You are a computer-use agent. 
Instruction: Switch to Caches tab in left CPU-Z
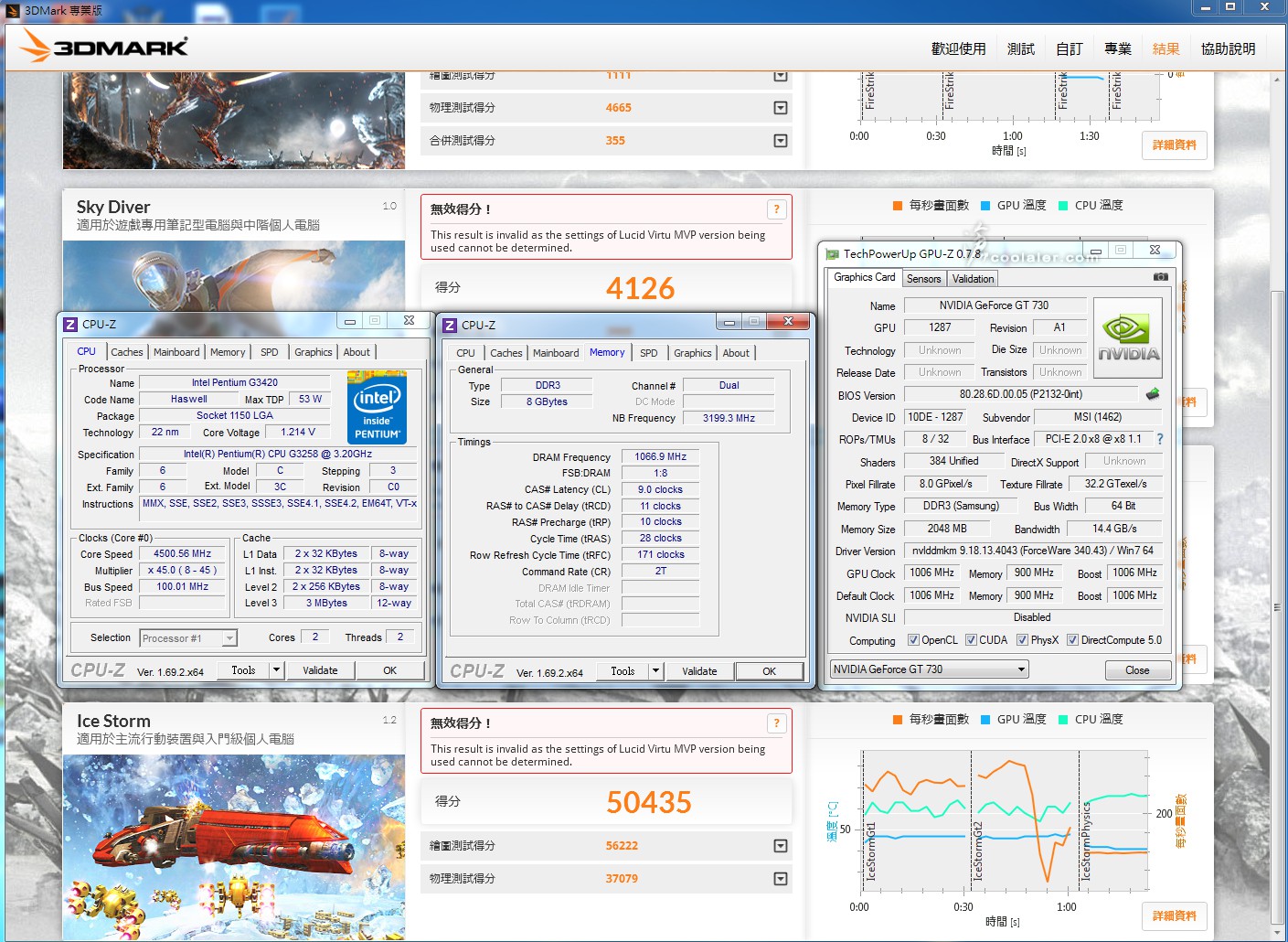click(127, 352)
